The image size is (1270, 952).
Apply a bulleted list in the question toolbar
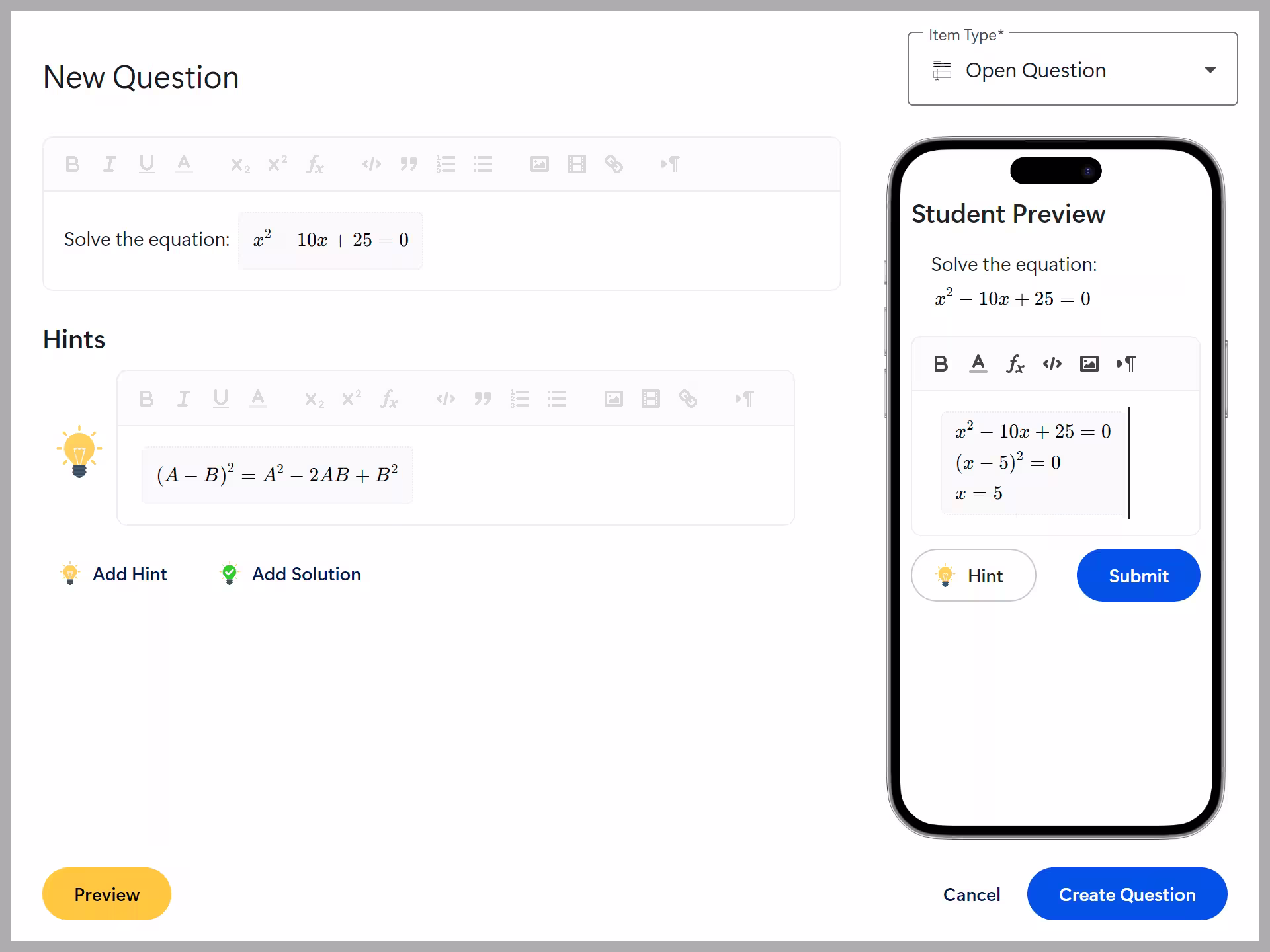pyautogui.click(x=484, y=164)
